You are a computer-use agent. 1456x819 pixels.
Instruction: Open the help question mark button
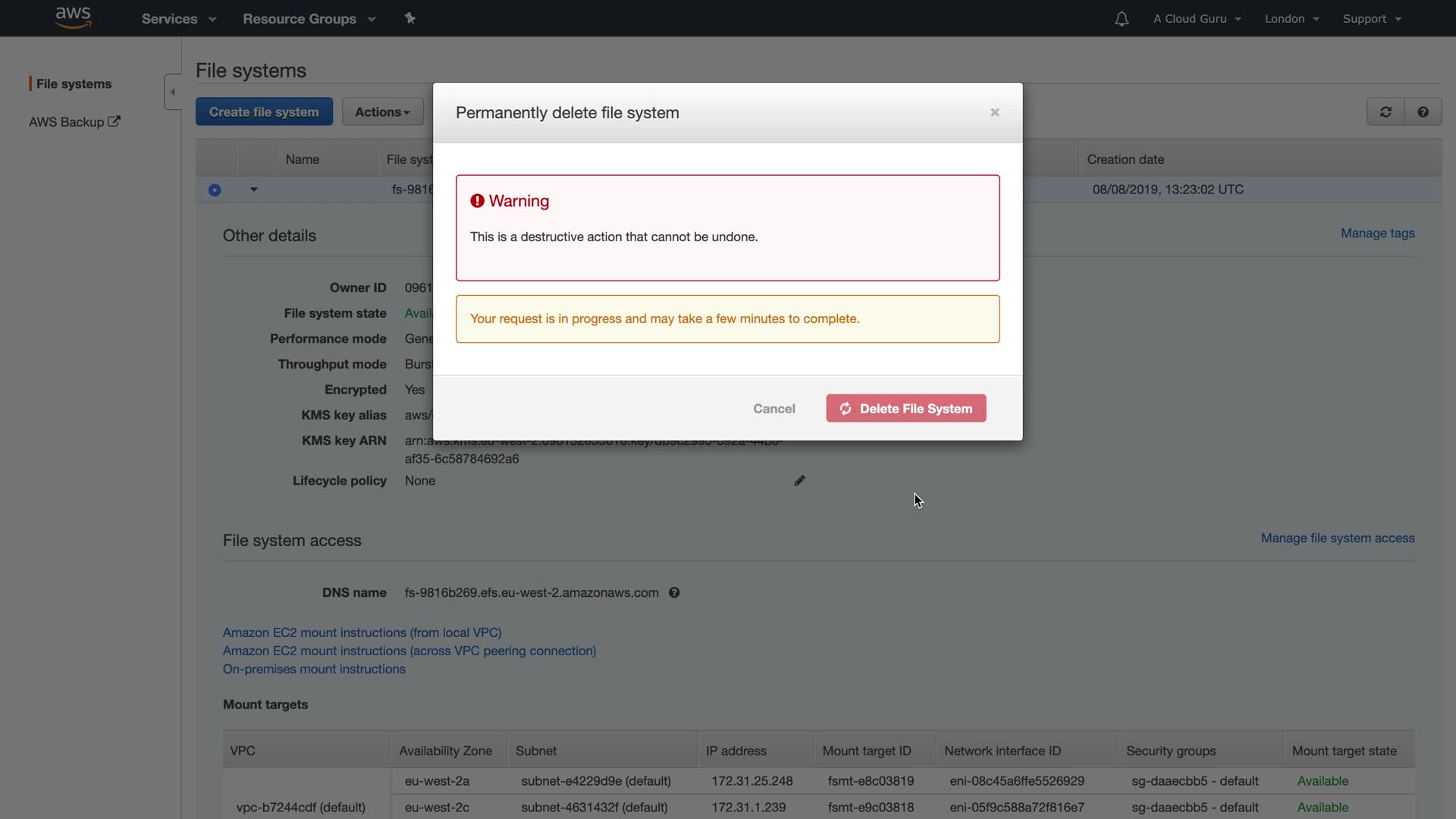point(1423,112)
